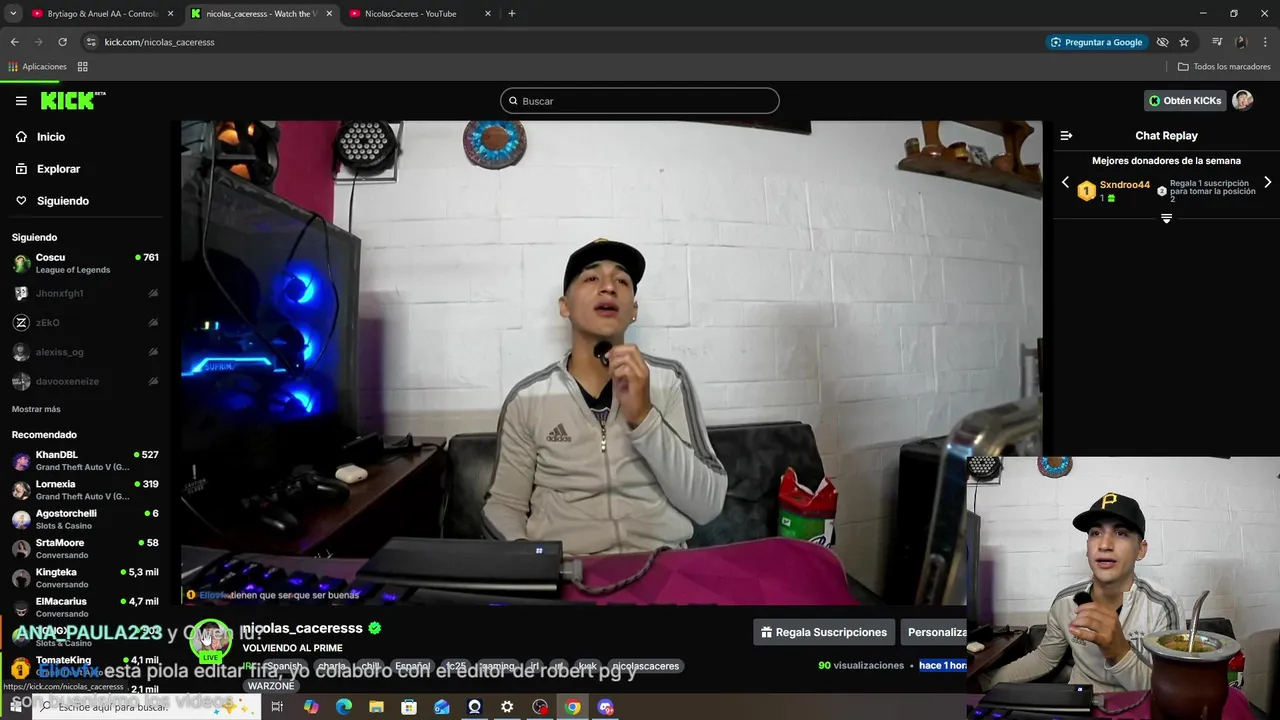The width and height of the screenshot is (1280, 720).
Task: Open Lornexia recommended channel
Action: [x=85, y=490]
